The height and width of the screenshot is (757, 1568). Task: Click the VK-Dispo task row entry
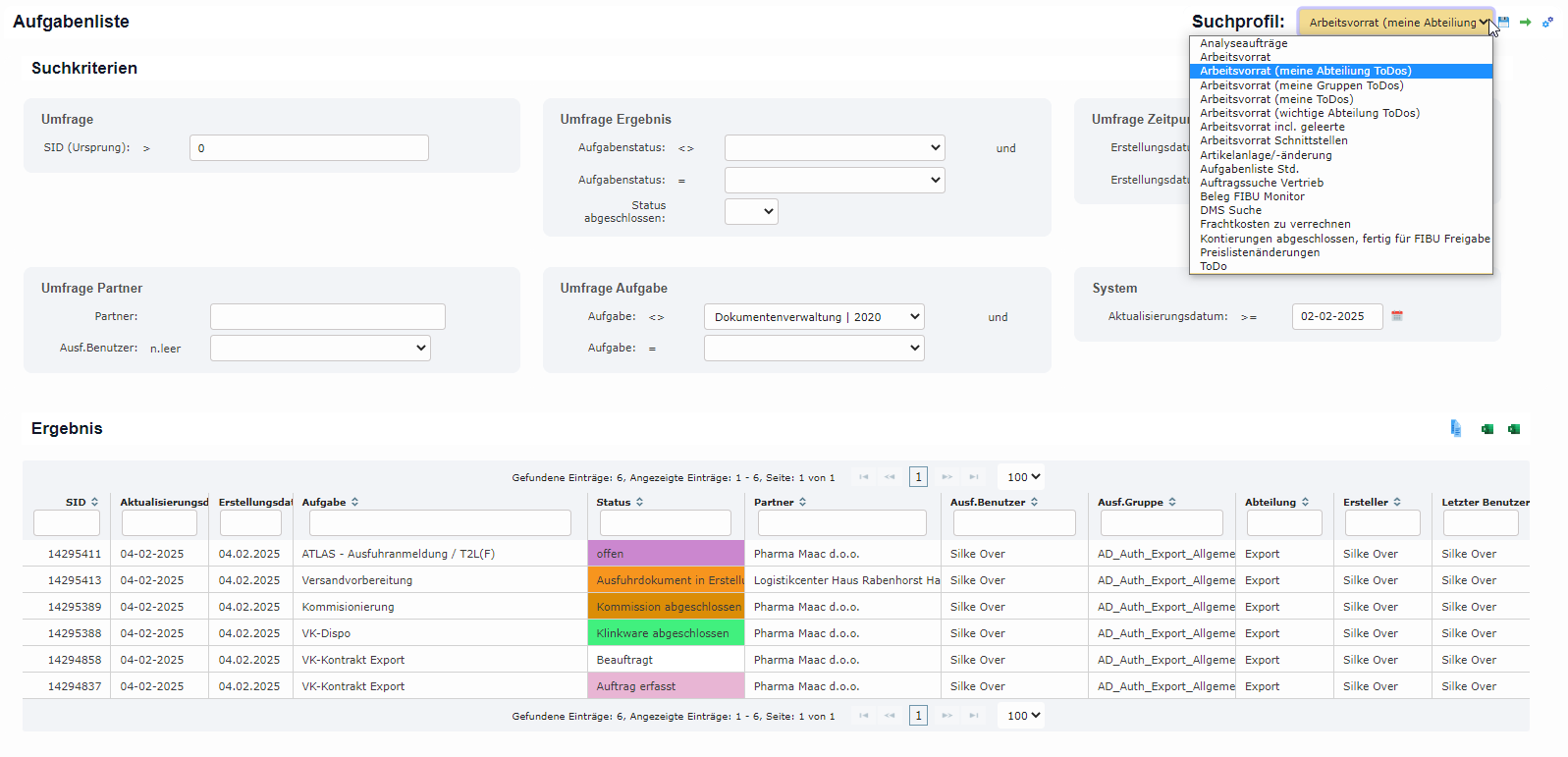(326, 633)
